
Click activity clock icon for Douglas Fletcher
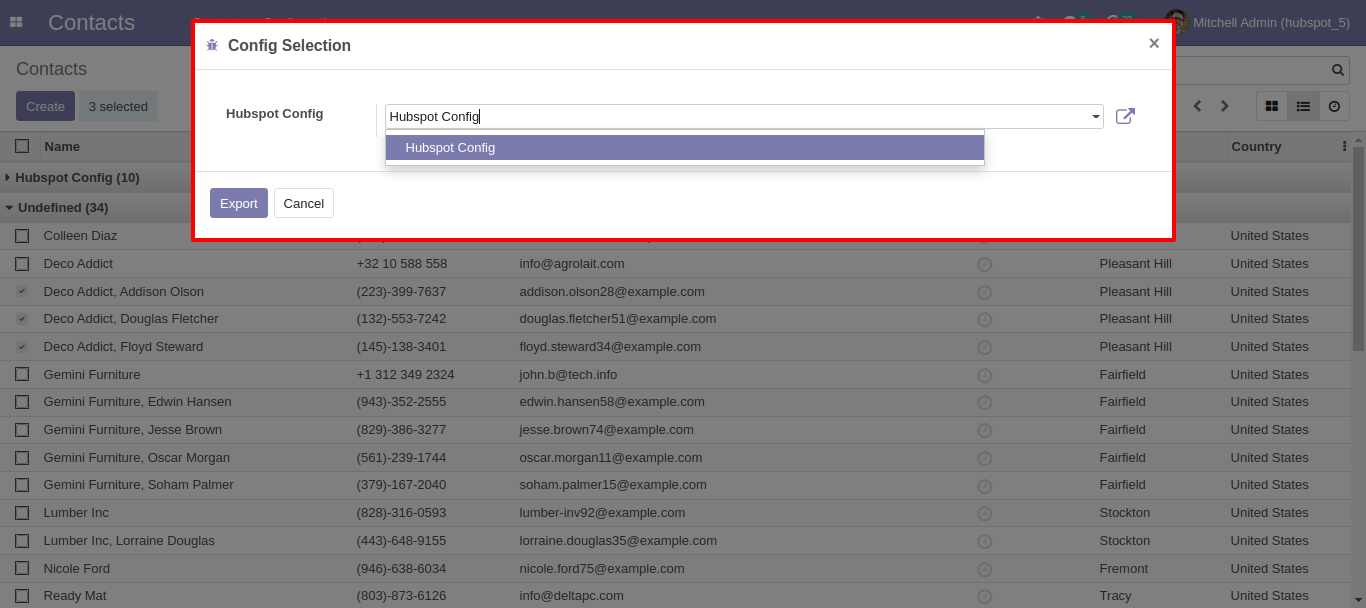(x=984, y=320)
